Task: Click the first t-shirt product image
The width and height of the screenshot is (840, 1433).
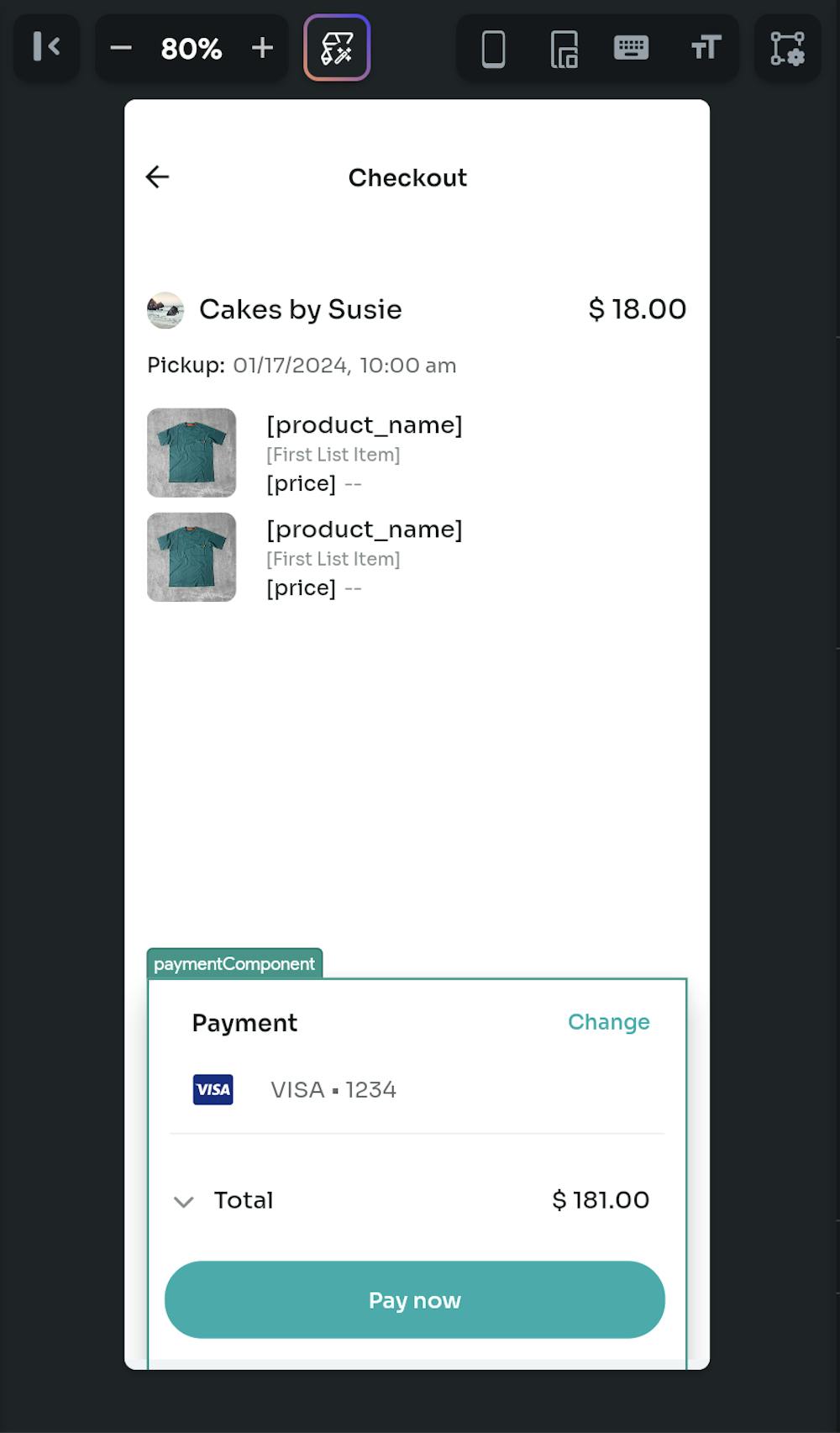Action: click(192, 452)
